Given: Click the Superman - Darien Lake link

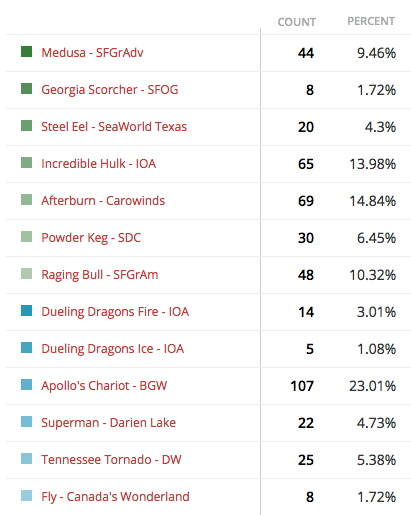Looking at the screenshot, I should pos(108,423).
